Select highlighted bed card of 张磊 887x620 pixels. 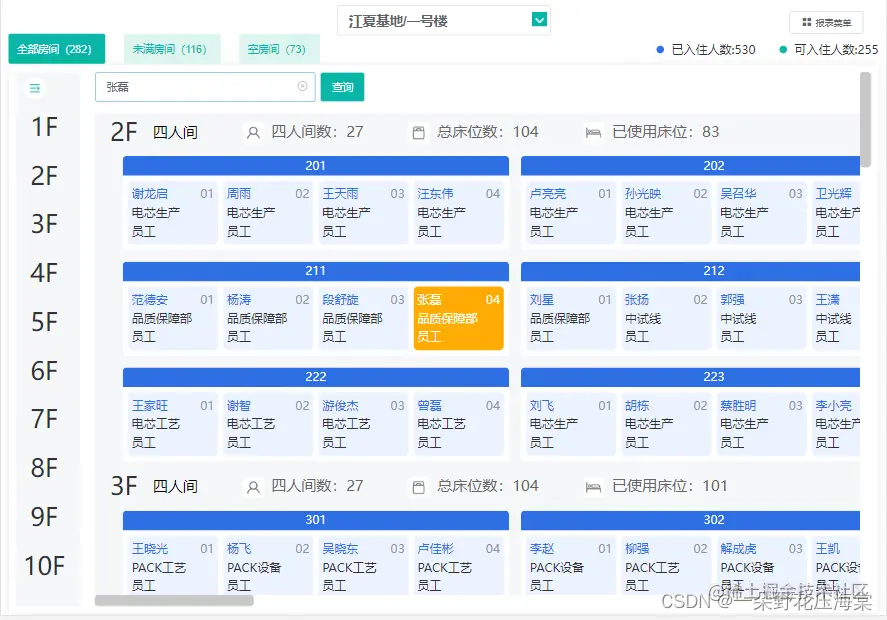point(459,318)
